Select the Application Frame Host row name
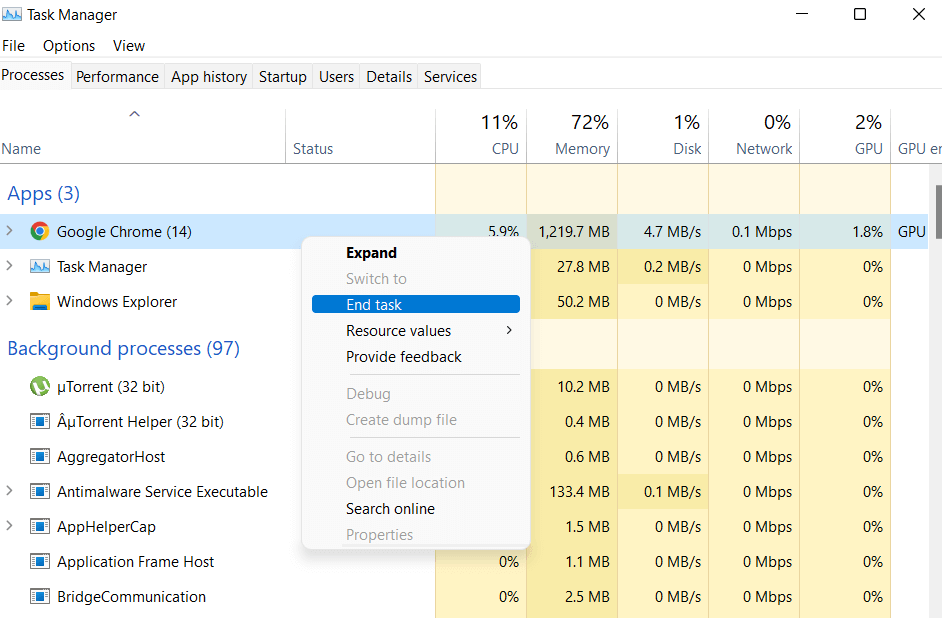Screen dimensions: 942x618 135,562
